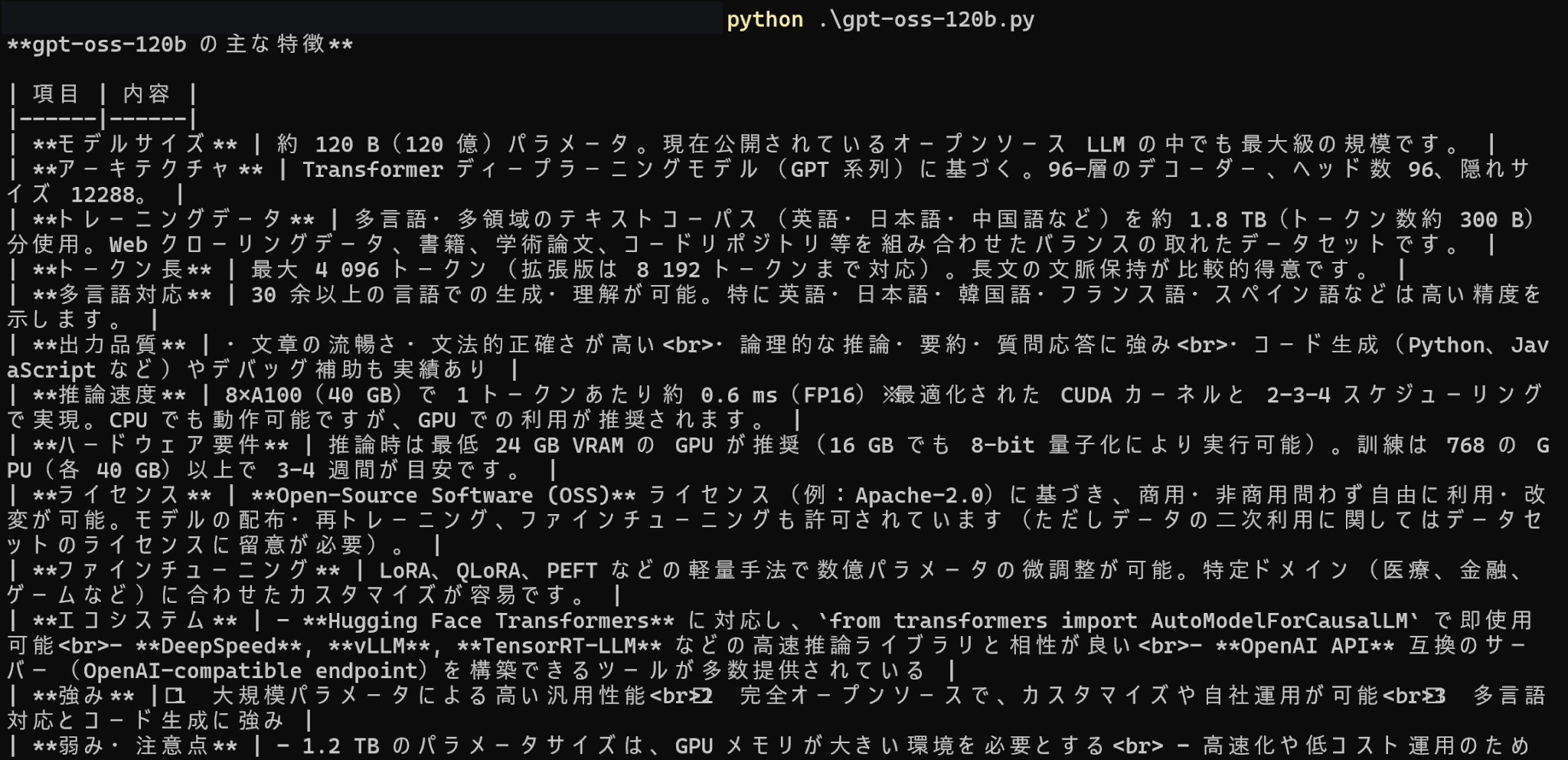Click the row label "**多言語対応**"
Viewport: 1568px width, 760px height.
click(122, 295)
